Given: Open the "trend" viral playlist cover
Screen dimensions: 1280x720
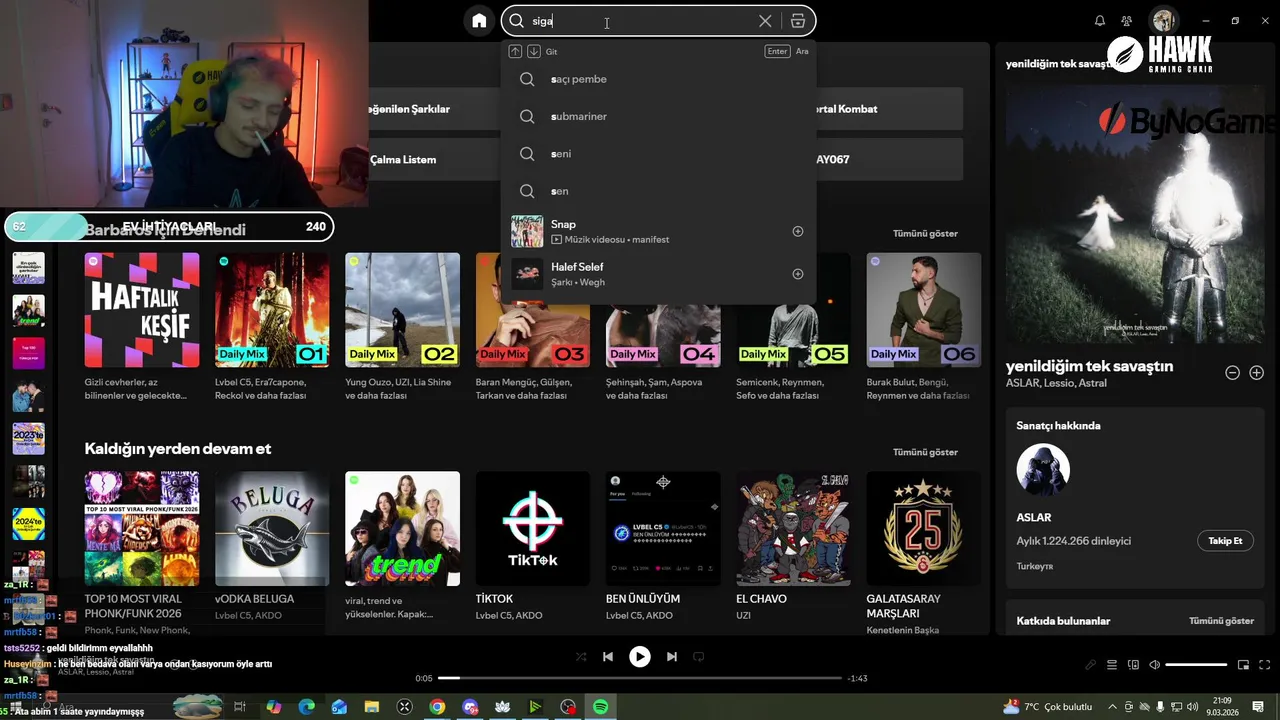Looking at the screenshot, I should tap(402, 529).
